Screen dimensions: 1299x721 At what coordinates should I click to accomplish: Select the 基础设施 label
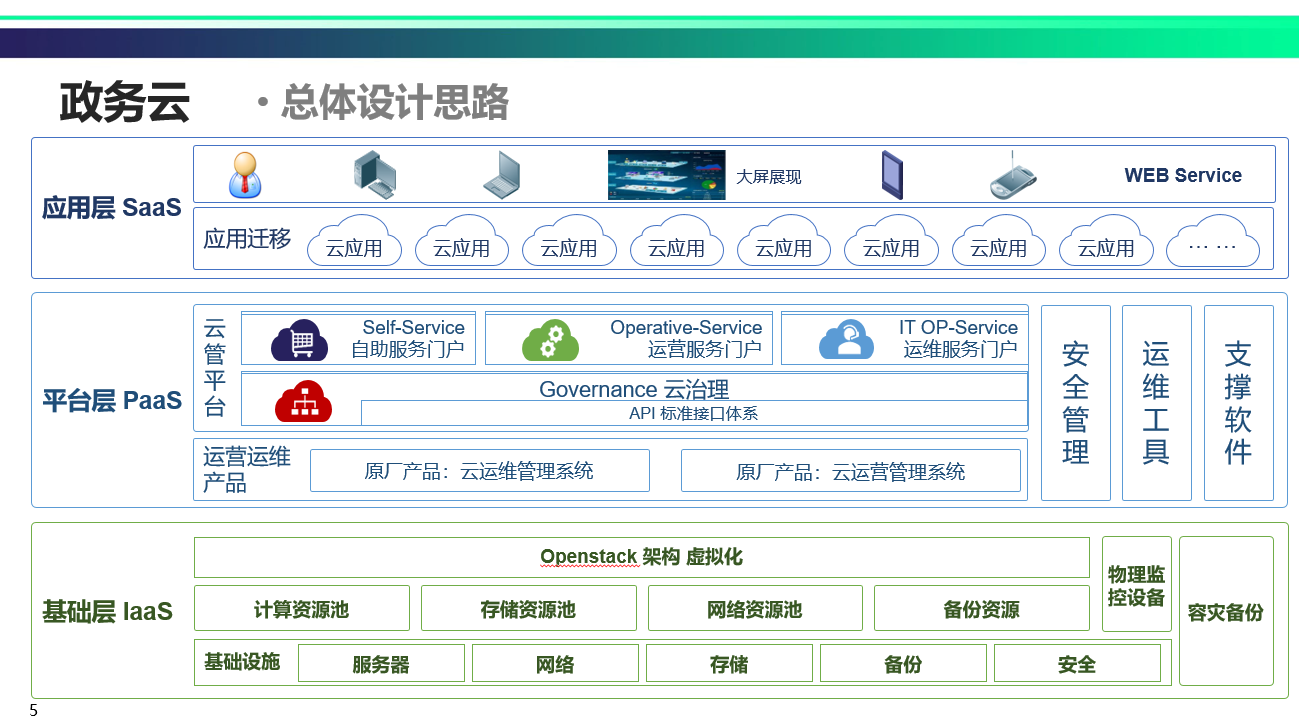click(242, 662)
